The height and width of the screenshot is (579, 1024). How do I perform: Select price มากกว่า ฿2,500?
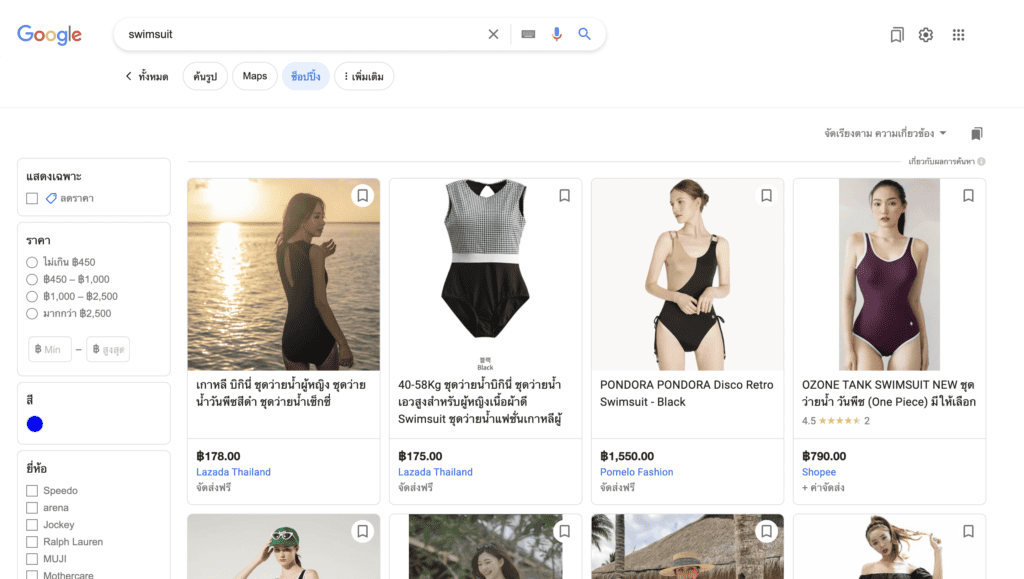tap(32, 314)
